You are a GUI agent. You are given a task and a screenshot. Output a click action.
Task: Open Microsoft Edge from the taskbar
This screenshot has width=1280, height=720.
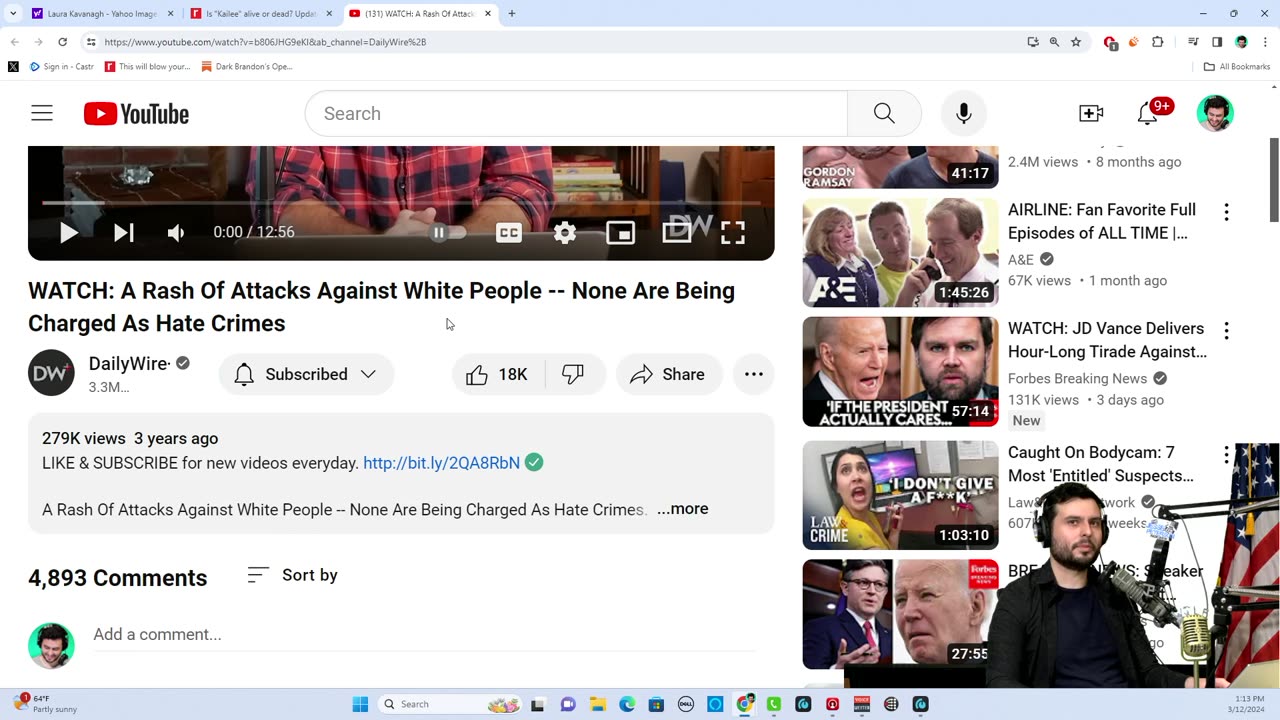coord(627,704)
